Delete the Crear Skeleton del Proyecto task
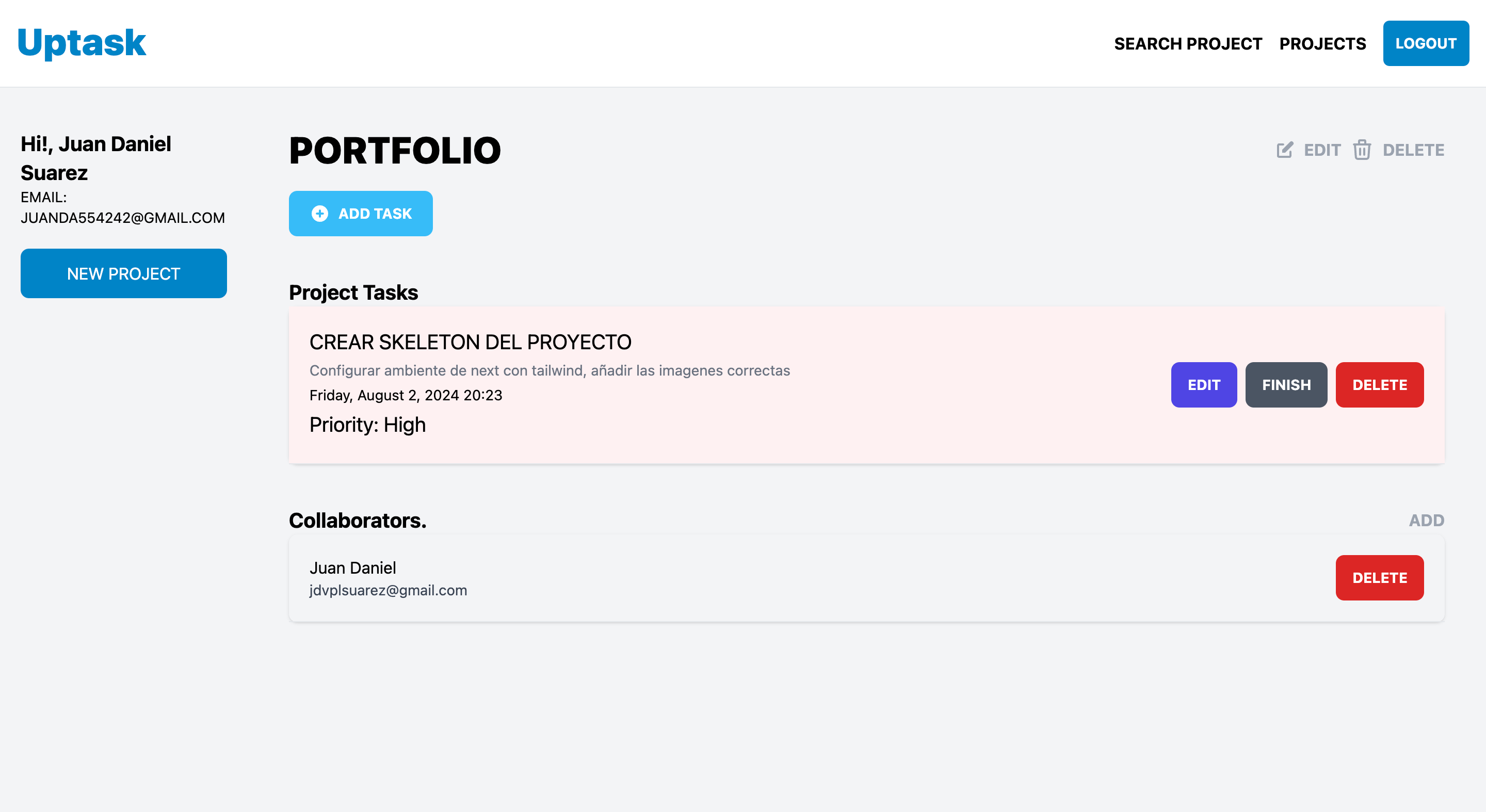This screenshot has height=812, width=1486. [x=1379, y=385]
